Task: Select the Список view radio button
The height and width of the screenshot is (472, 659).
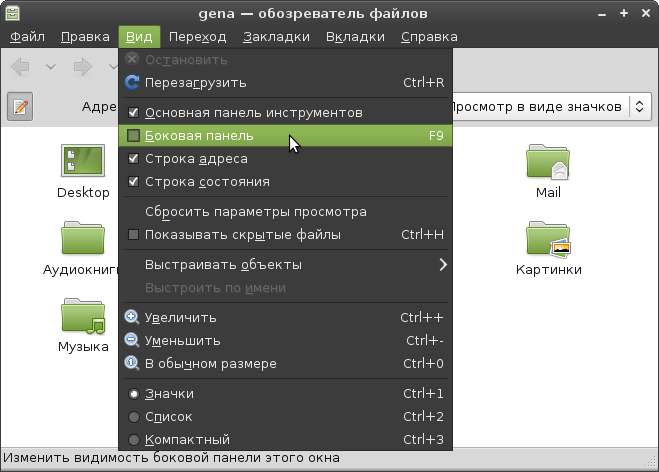Action: pos(134,417)
